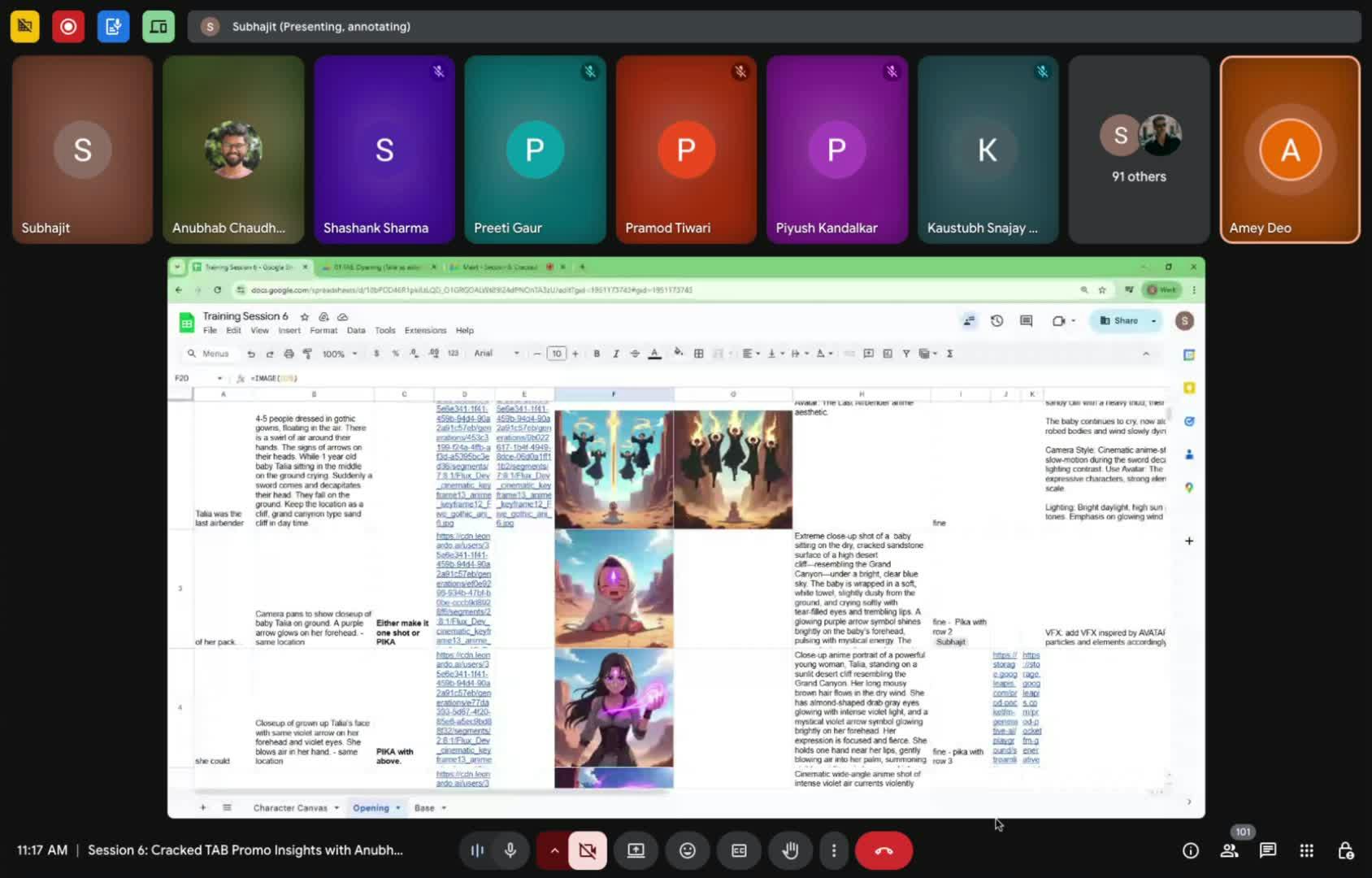Expand audio settings up-arrow chevron
This screenshot has width=1372, height=878.
tap(554, 850)
